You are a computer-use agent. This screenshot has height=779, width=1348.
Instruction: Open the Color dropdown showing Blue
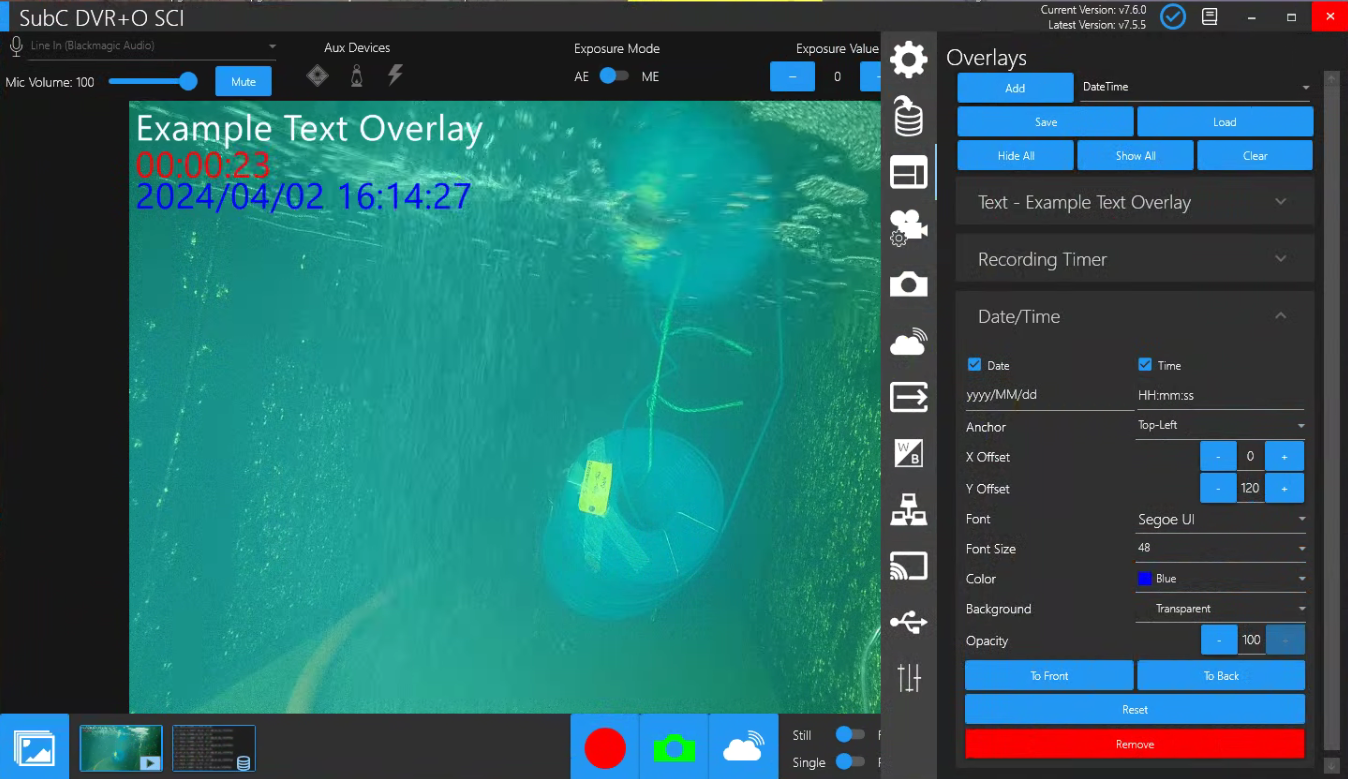coord(1220,579)
